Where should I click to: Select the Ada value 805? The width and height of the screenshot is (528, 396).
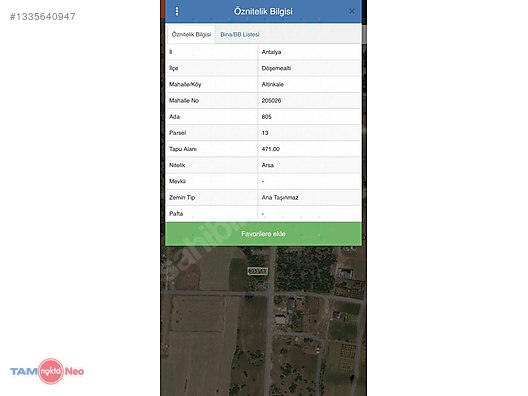click(x=266, y=117)
